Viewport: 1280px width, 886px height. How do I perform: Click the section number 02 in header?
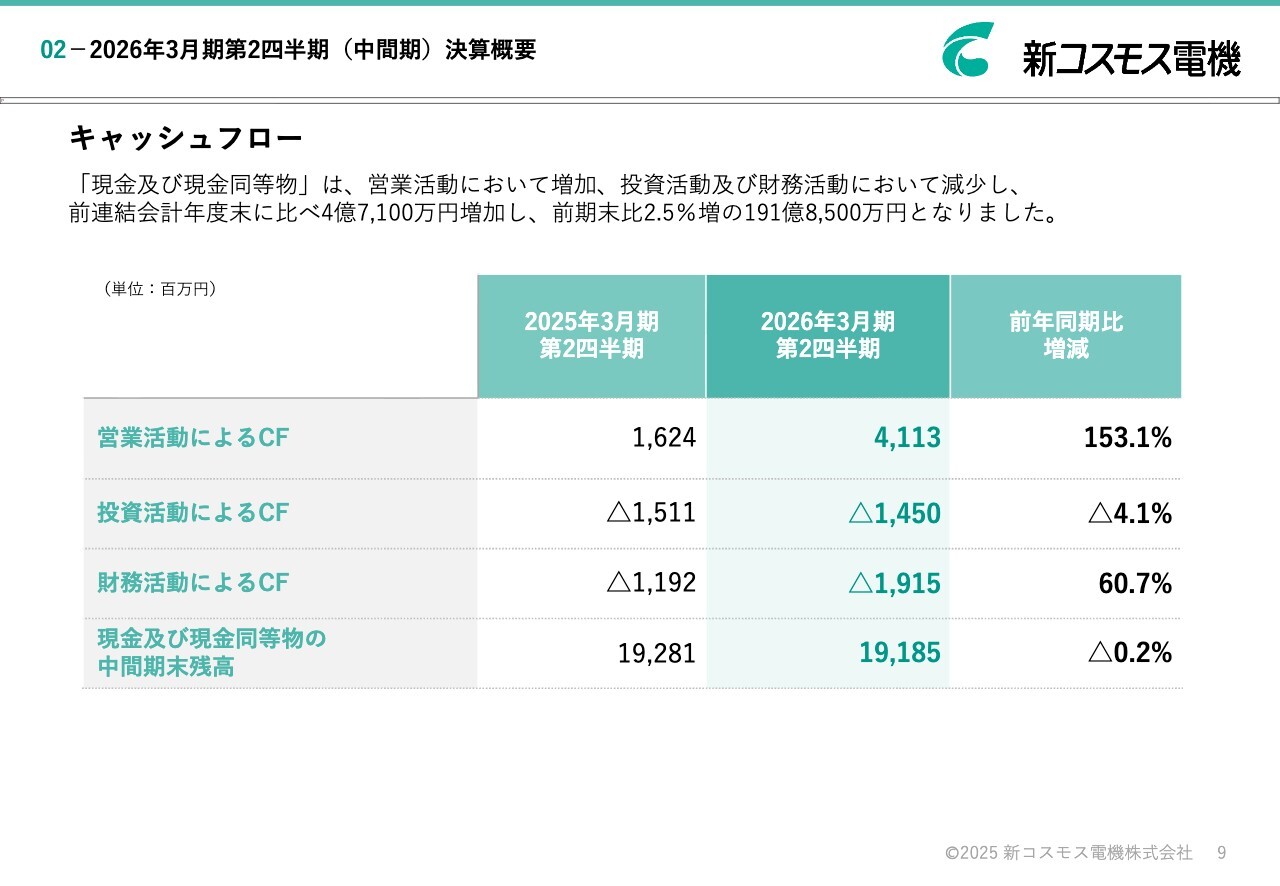tap(52, 50)
